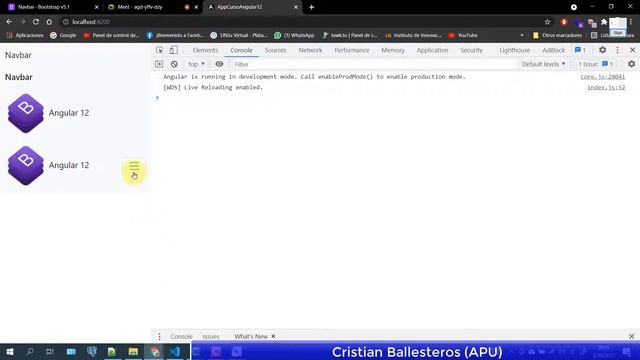This screenshot has width=640, height=360.
Task: Close the DevTools panel
Action: point(632,50)
